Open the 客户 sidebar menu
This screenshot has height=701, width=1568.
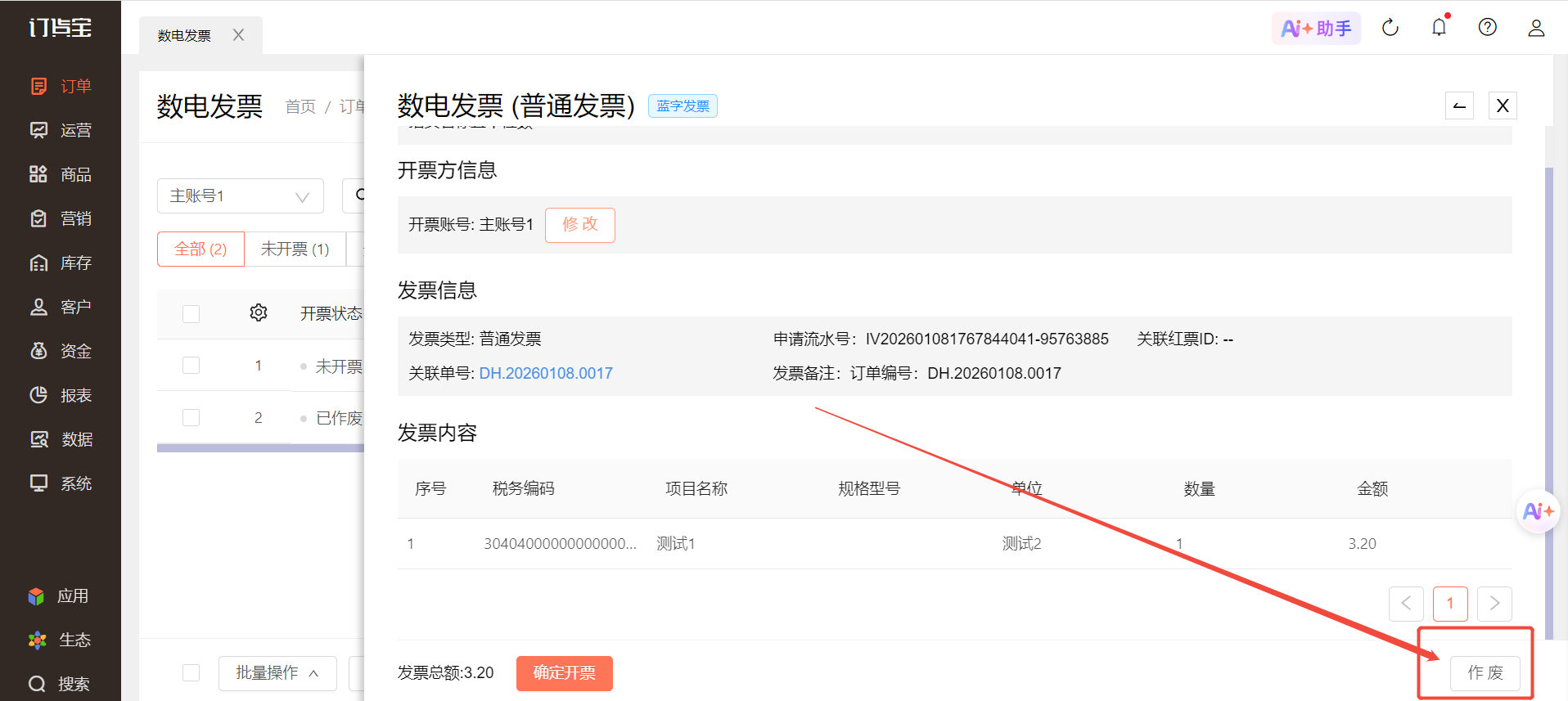point(61,307)
